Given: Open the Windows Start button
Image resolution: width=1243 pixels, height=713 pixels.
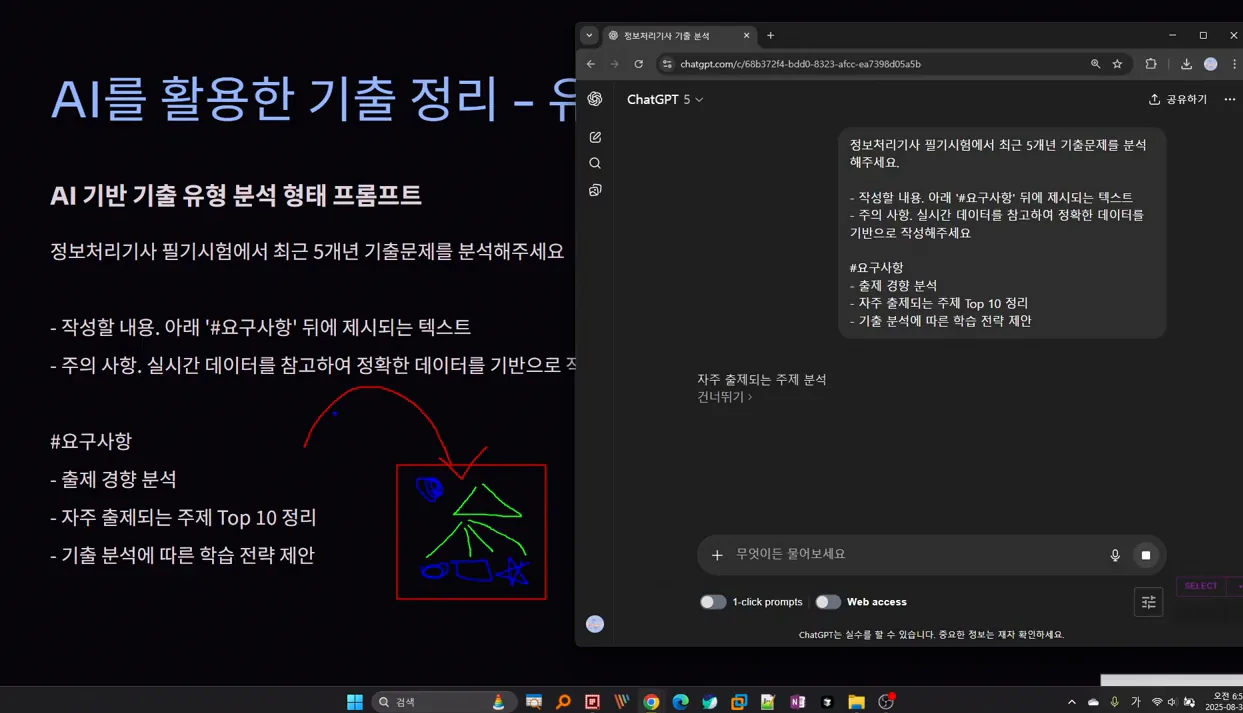Looking at the screenshot, I should click(355, 702).
